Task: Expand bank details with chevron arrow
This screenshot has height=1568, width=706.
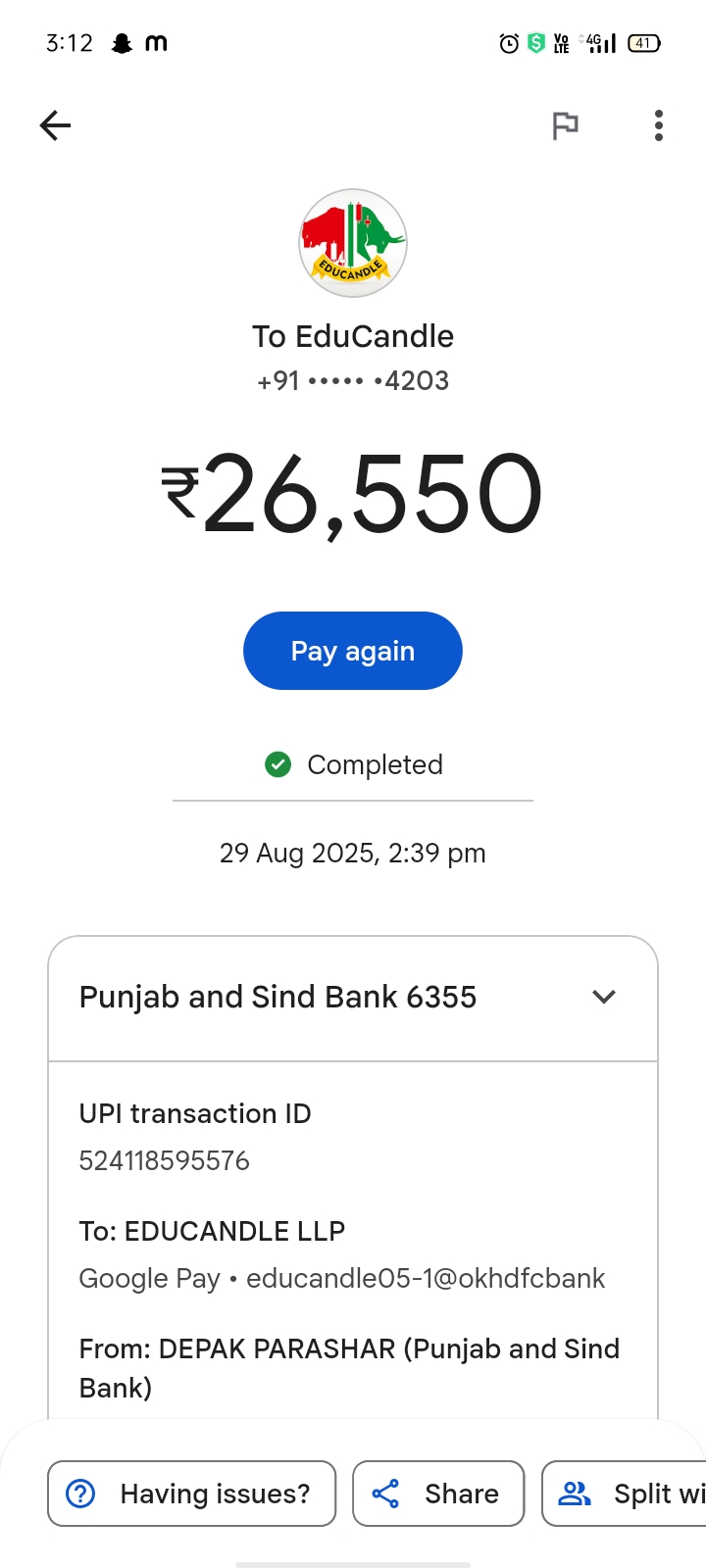Action: (604, 997)
